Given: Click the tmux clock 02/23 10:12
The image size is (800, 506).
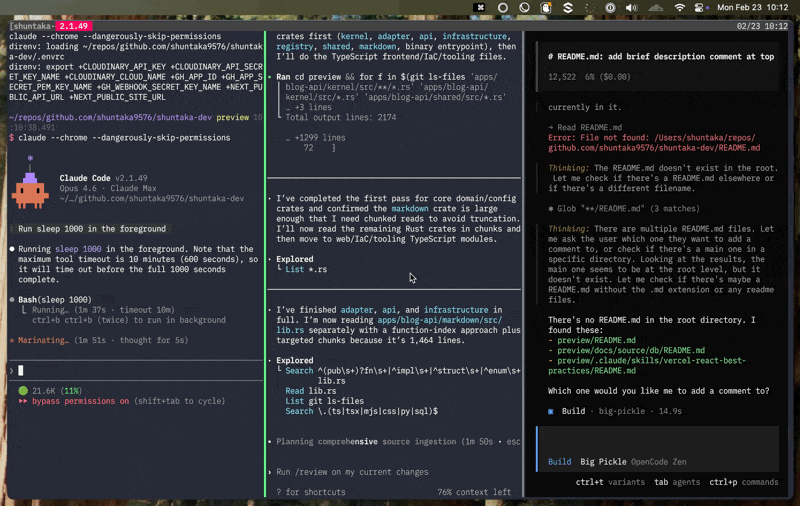Looking at the screenshot, I should pyautogui.click(x=762, y=26).
